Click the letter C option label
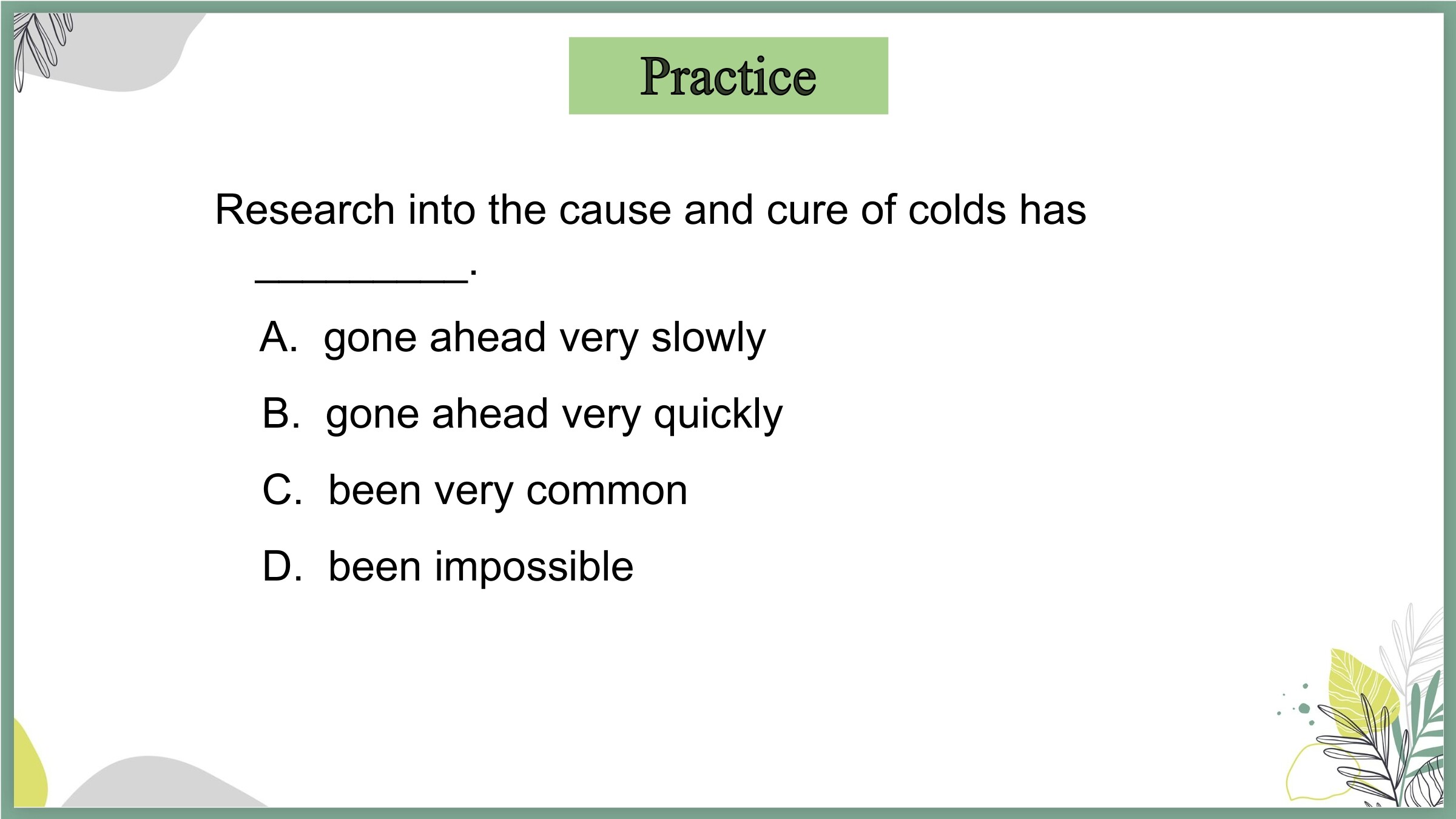Viewport: 1456px width, 819px height. click(282, 490)
